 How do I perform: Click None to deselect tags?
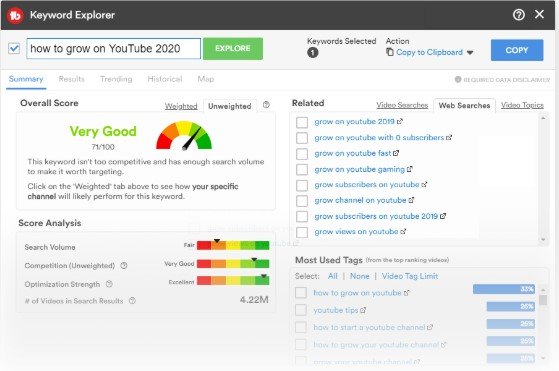click(x=360, y=276)
